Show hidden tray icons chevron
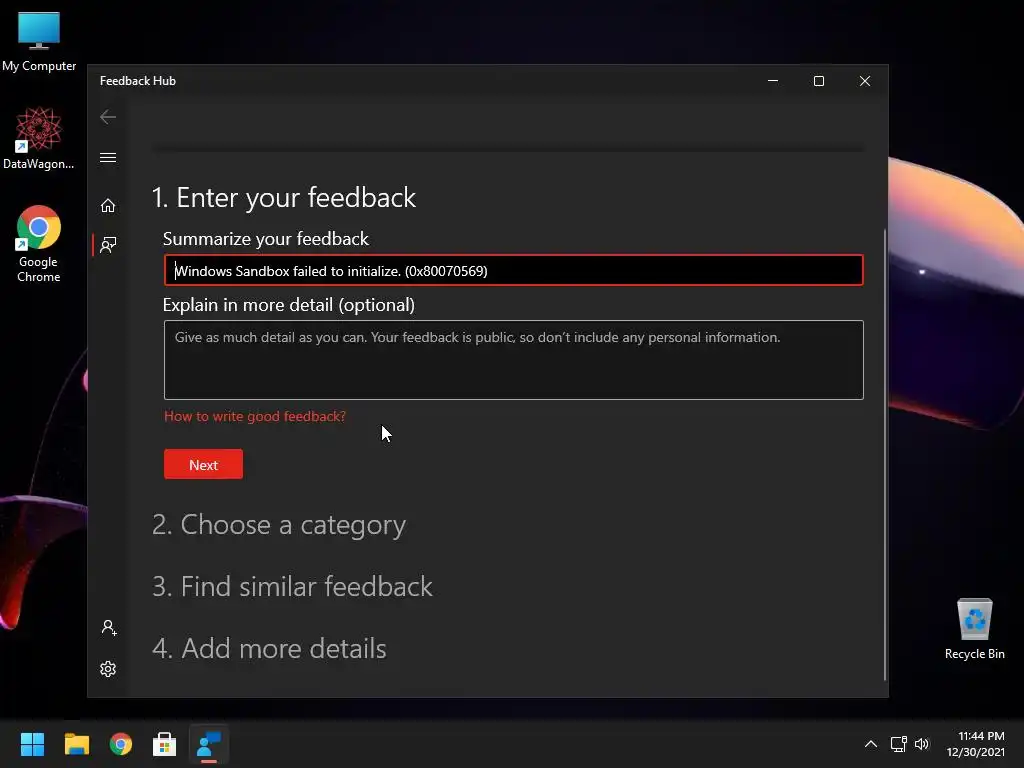Image resolution: width=1024 pixels, height=768 pixels. click(x=871, y=744)
